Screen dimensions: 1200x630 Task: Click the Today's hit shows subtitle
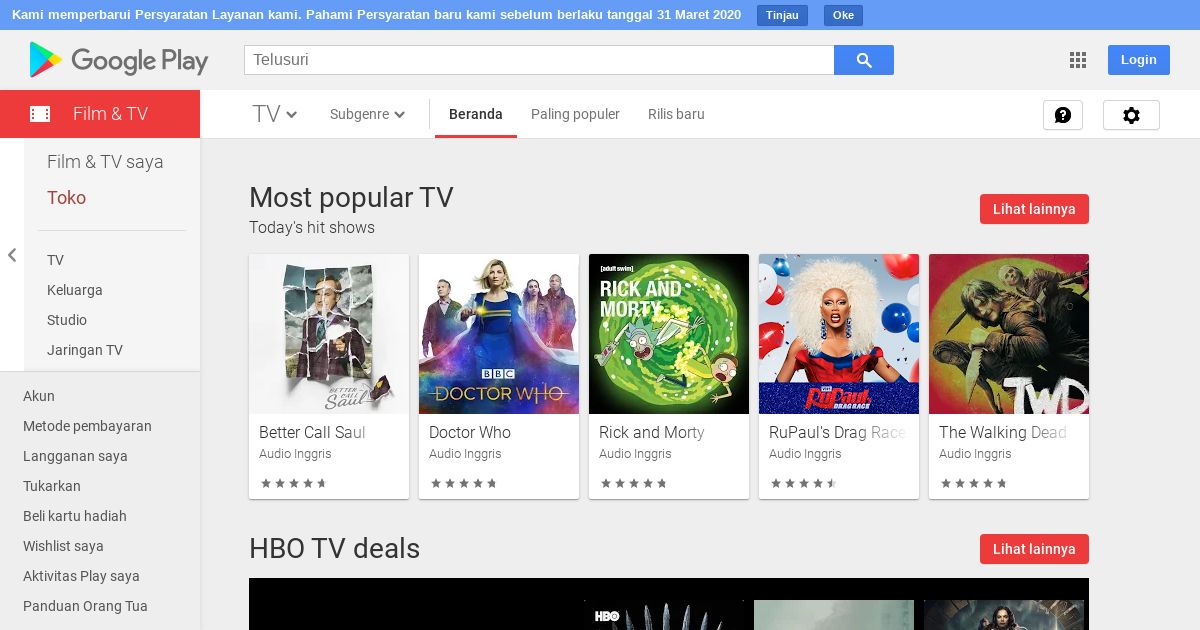[x=312, y=228]
